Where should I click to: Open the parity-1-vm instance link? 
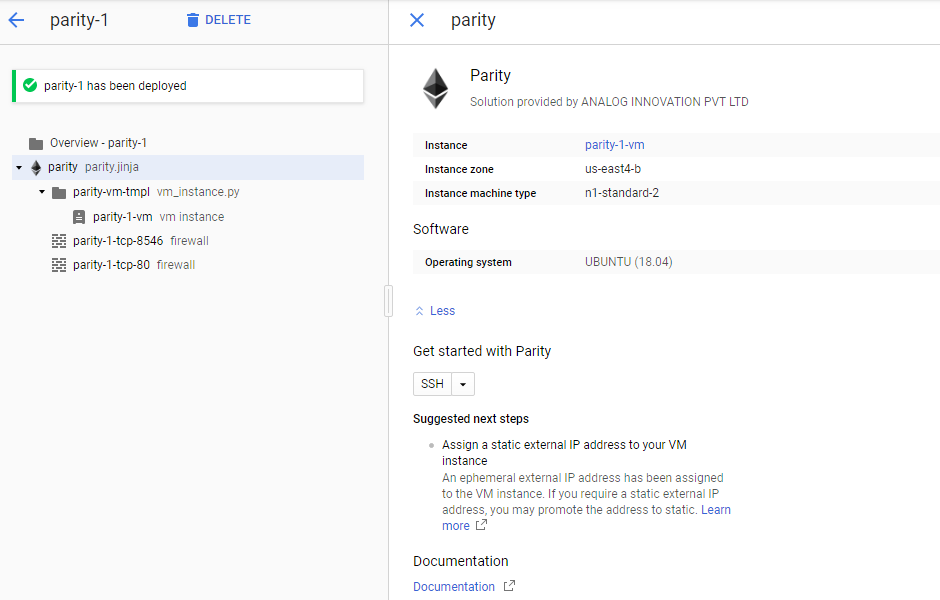614,144
